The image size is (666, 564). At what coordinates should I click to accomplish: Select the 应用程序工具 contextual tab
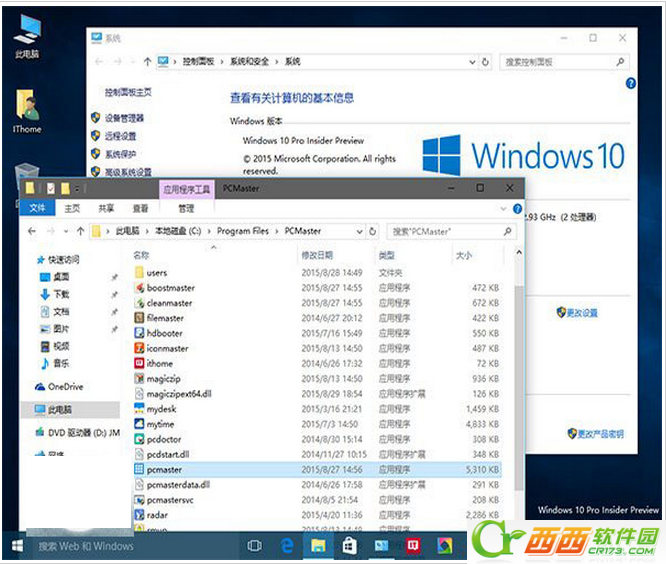click(x=187, y=189)
